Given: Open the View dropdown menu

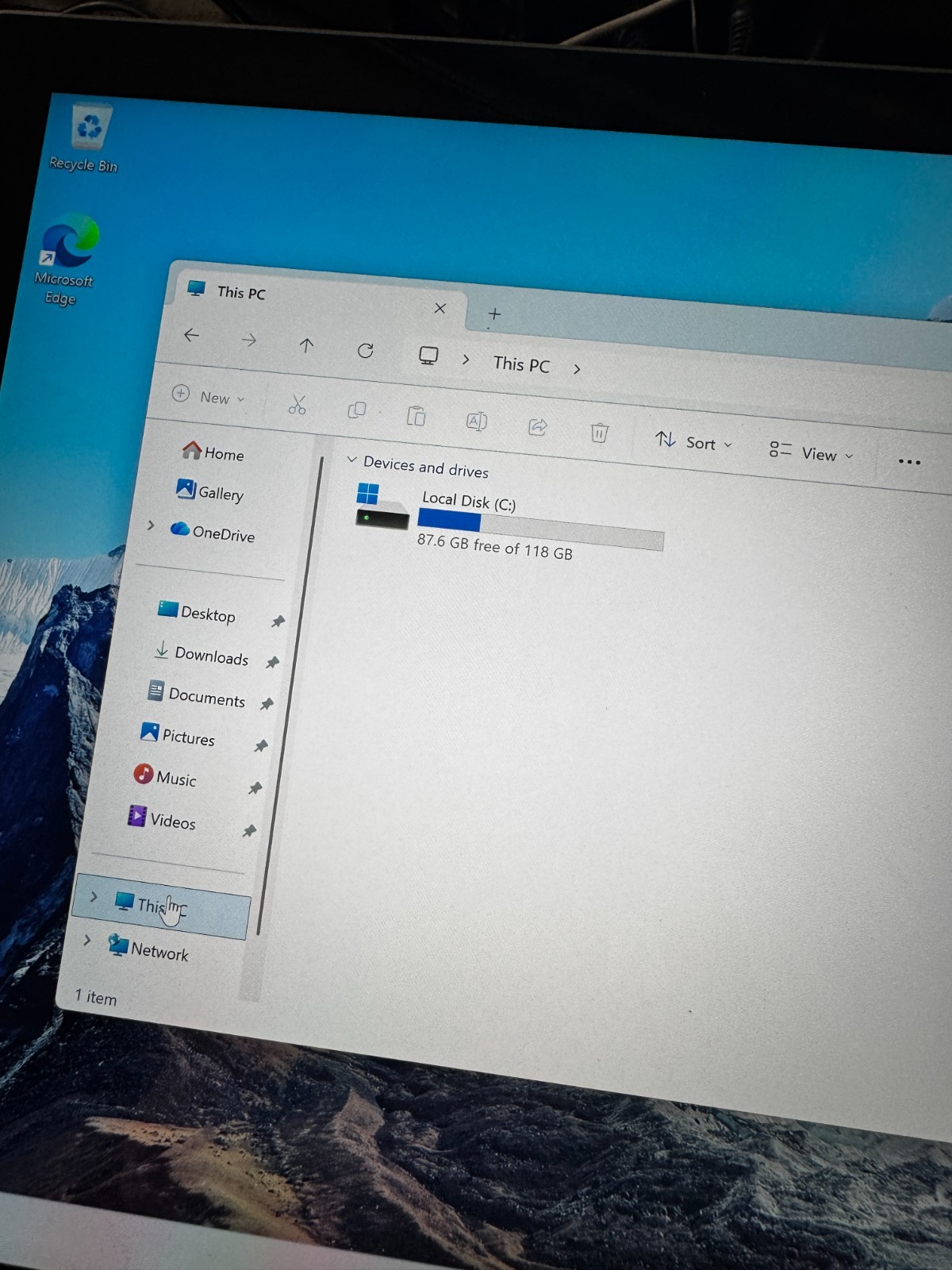Looking at the screenshot, I should pos(811,453).
